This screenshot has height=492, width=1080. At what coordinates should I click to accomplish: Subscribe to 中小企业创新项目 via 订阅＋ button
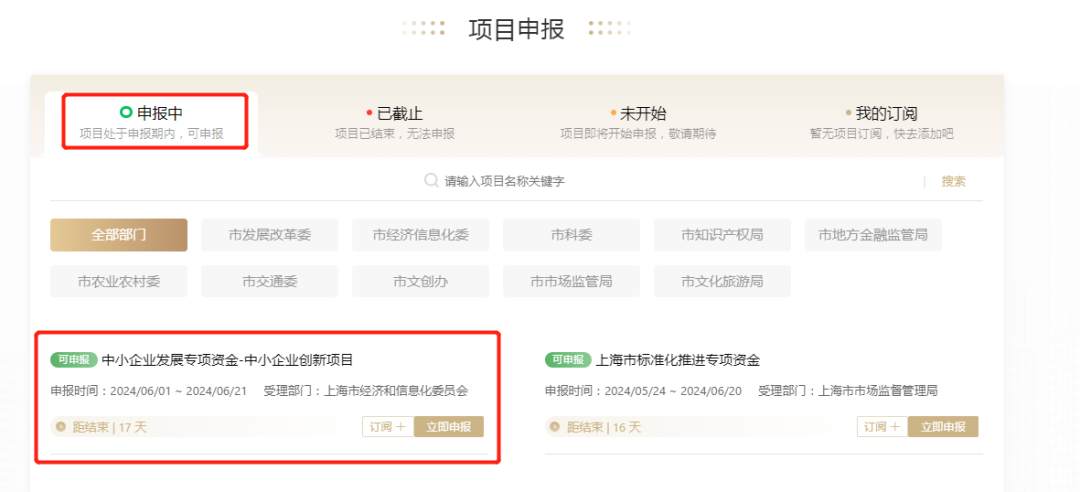pyautogui.click(x=388, y=427)
